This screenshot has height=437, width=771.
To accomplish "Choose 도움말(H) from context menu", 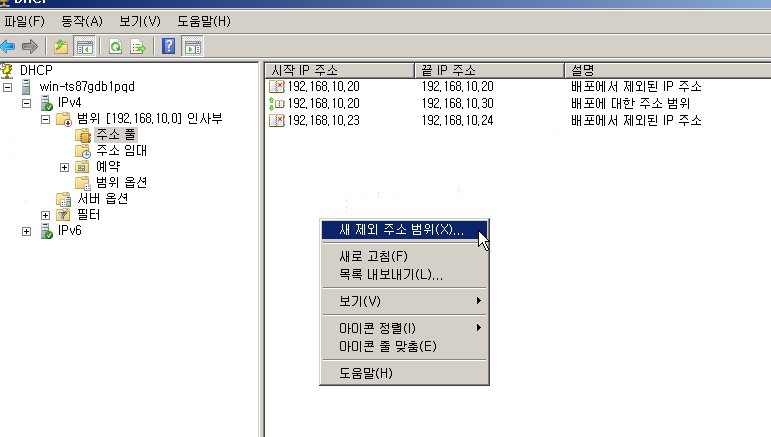I will (x=404, y=373).
